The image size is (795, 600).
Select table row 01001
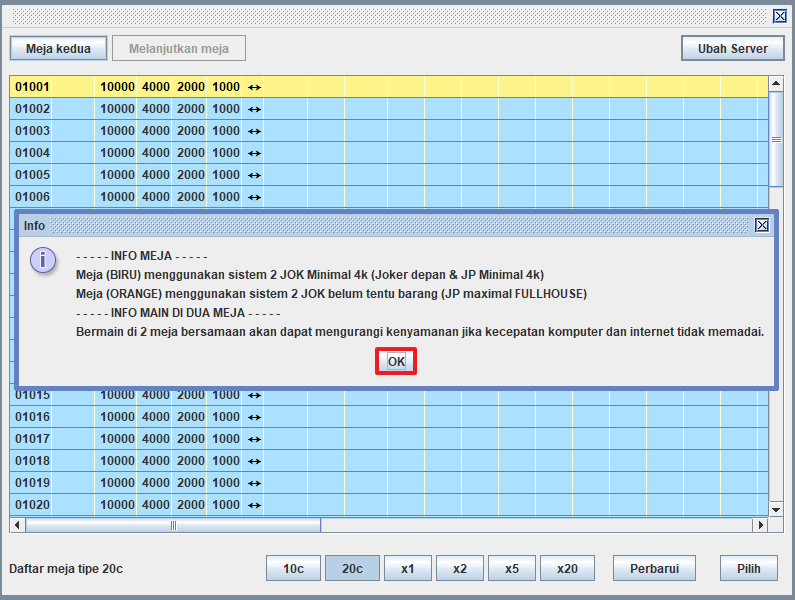[389, 87]
